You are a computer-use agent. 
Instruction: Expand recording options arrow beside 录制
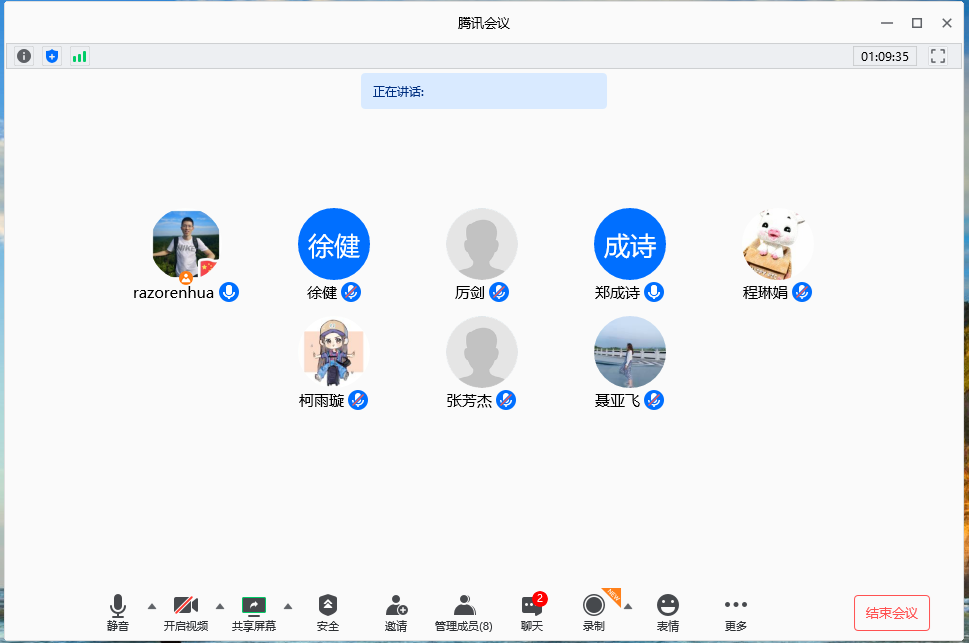pos(628,606)
